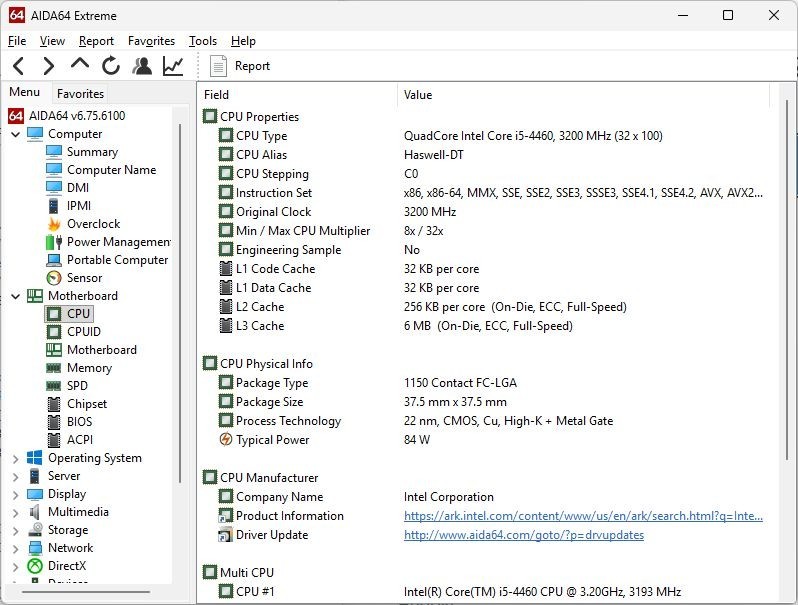Select the 'Haswell-DT' CPU Alias value

click(x=434, y=155)
